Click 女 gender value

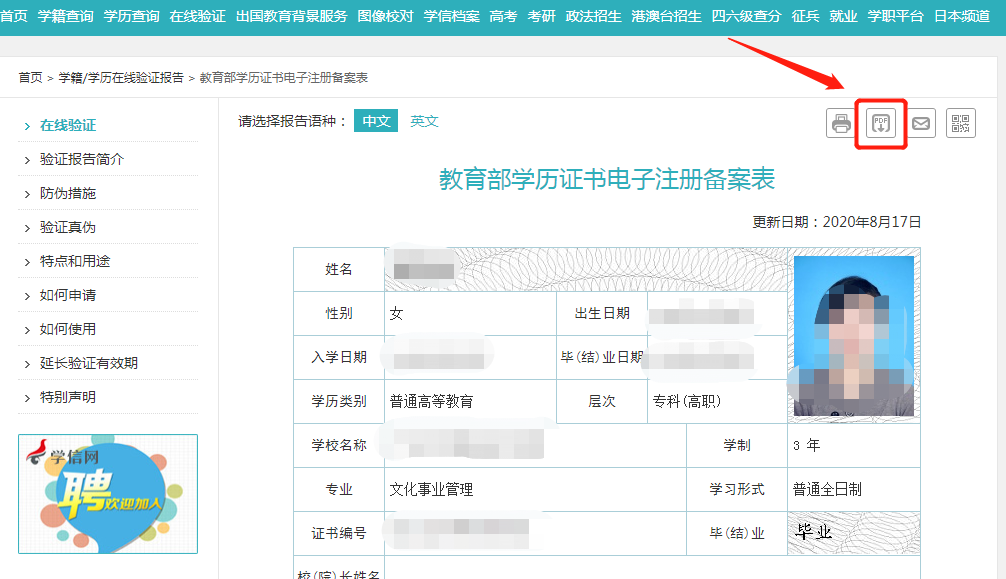[396, 314]
